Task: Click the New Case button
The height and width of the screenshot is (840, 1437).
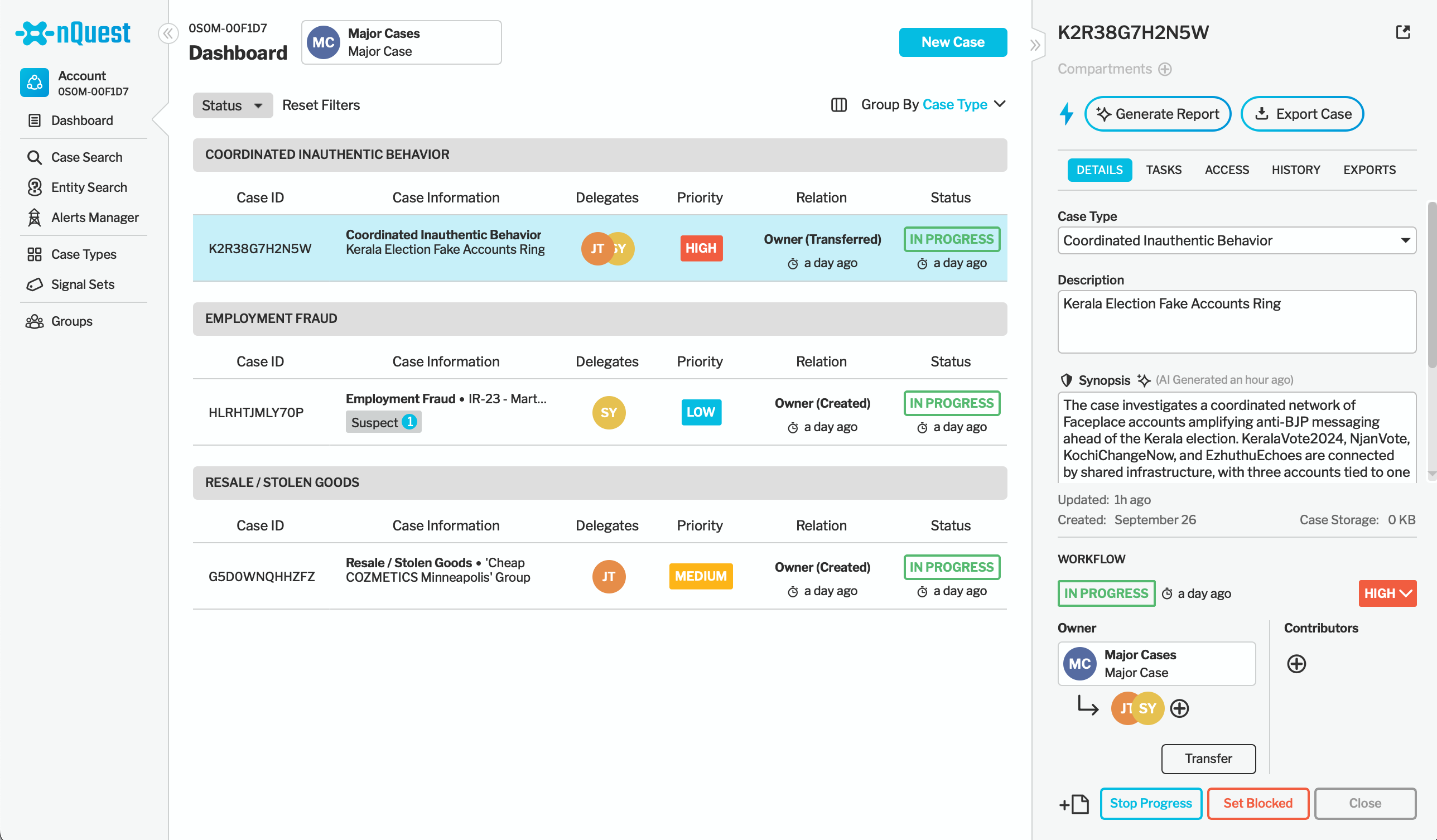Action: (x=952, y=42)
